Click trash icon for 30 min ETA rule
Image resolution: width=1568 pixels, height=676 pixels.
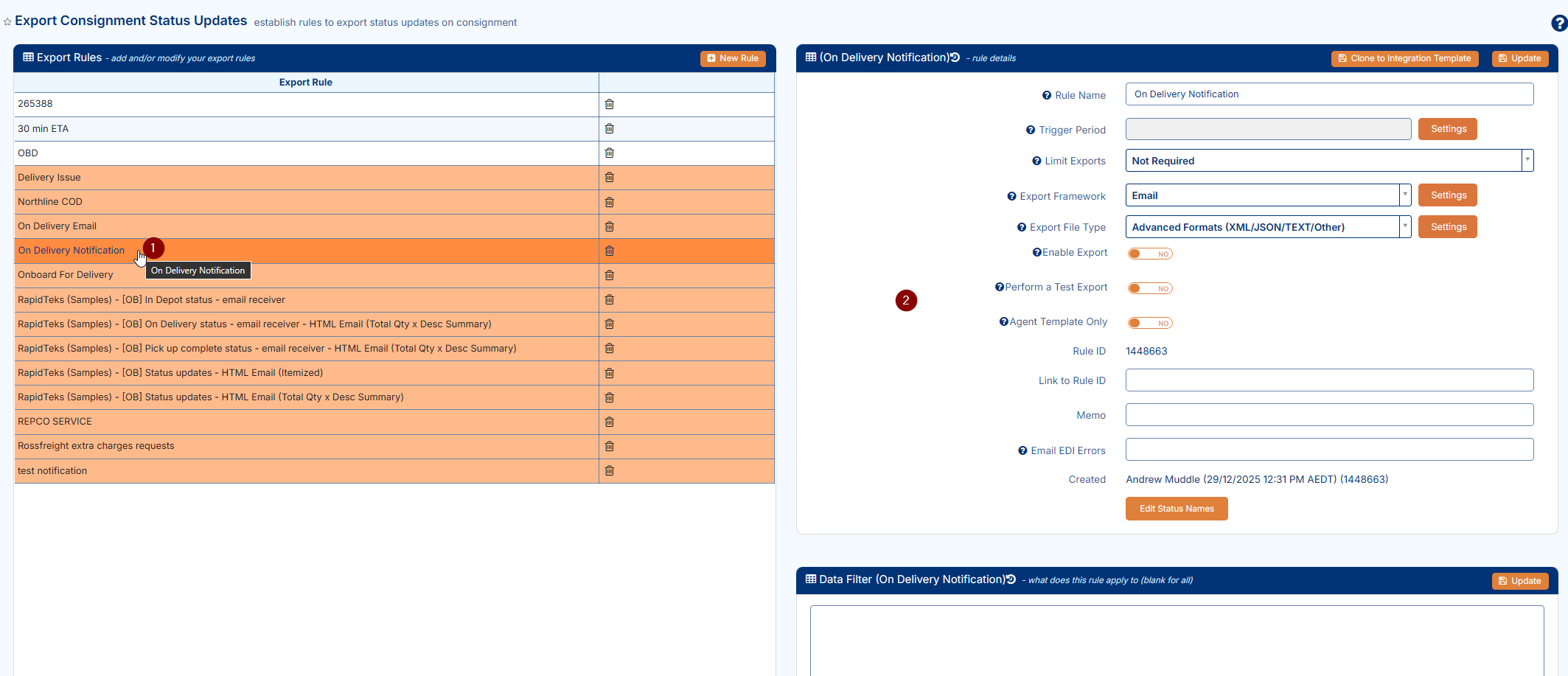click(x=609, y=128)
